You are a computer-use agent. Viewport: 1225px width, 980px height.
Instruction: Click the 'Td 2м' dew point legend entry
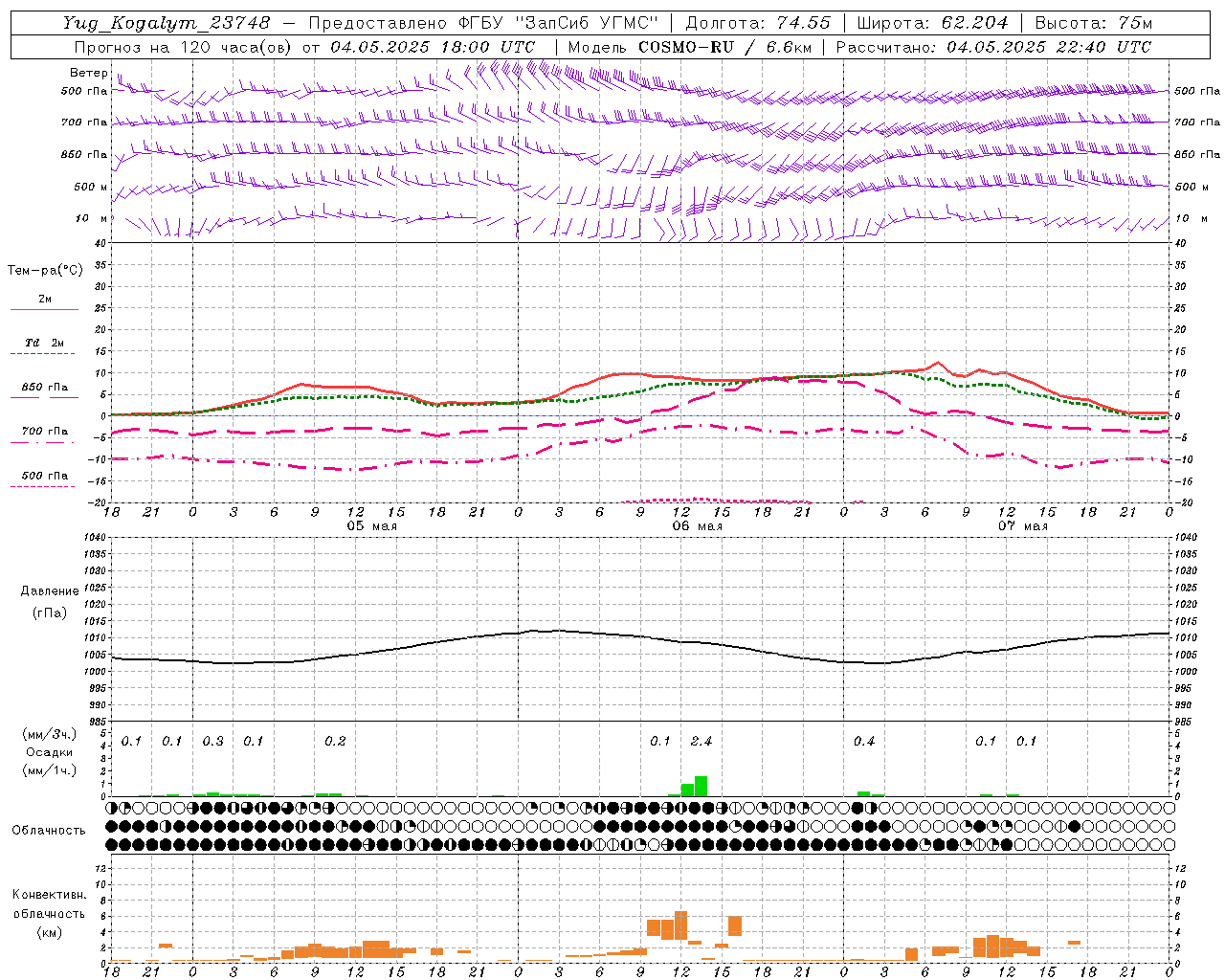[x=45, y=343]
